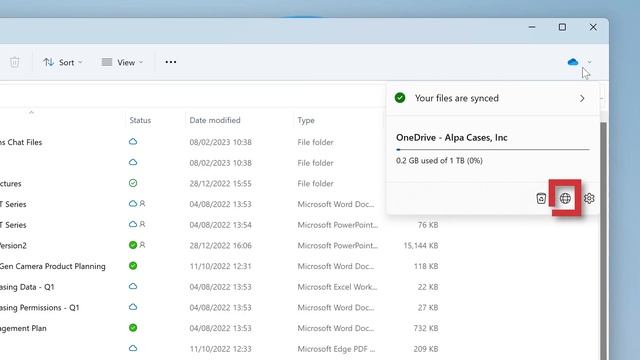Maximize the File Explorer window
Image resolution: width=640 pixels, height=360 pixels.
click(562, 27)
